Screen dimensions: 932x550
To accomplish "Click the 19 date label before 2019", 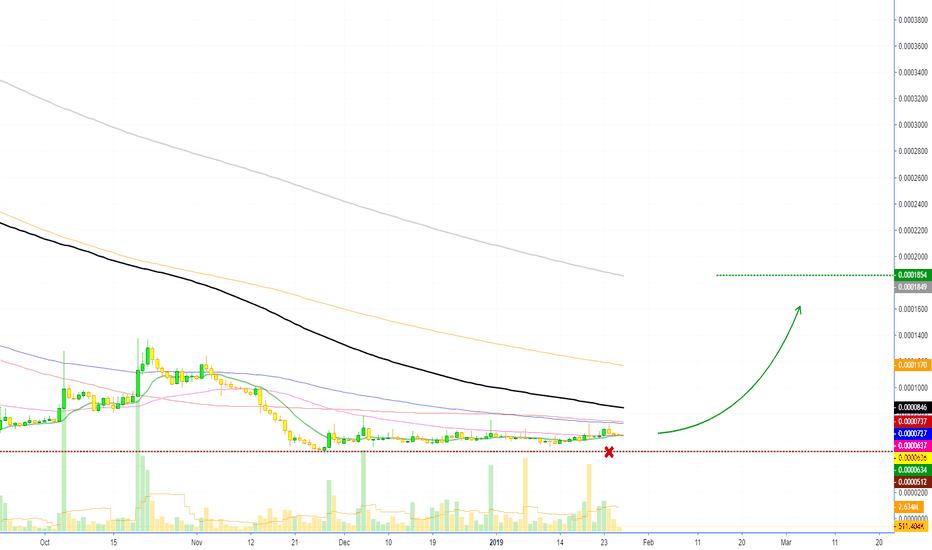I will coord(432,542).
